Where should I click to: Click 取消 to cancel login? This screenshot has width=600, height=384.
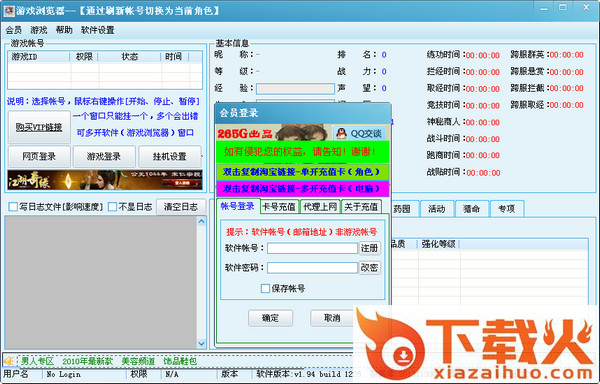331,318
